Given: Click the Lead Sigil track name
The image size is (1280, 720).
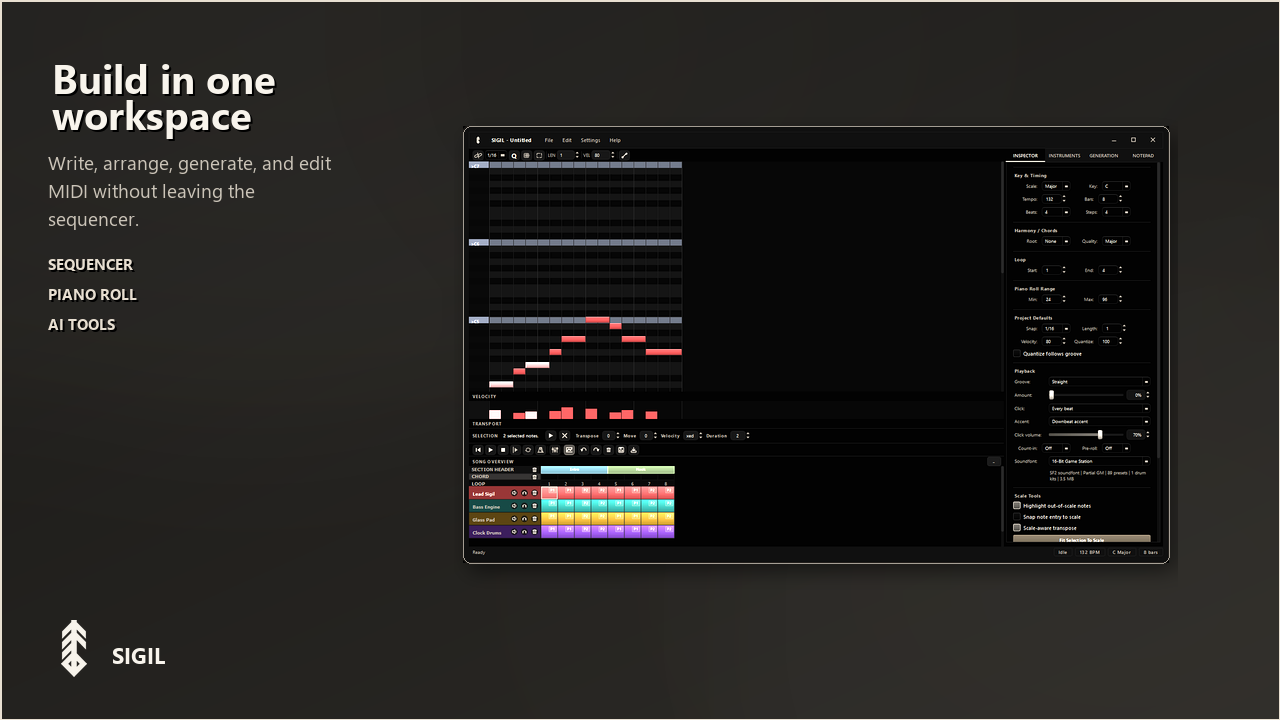Looking at the screenshot, I should coord(484,494).
